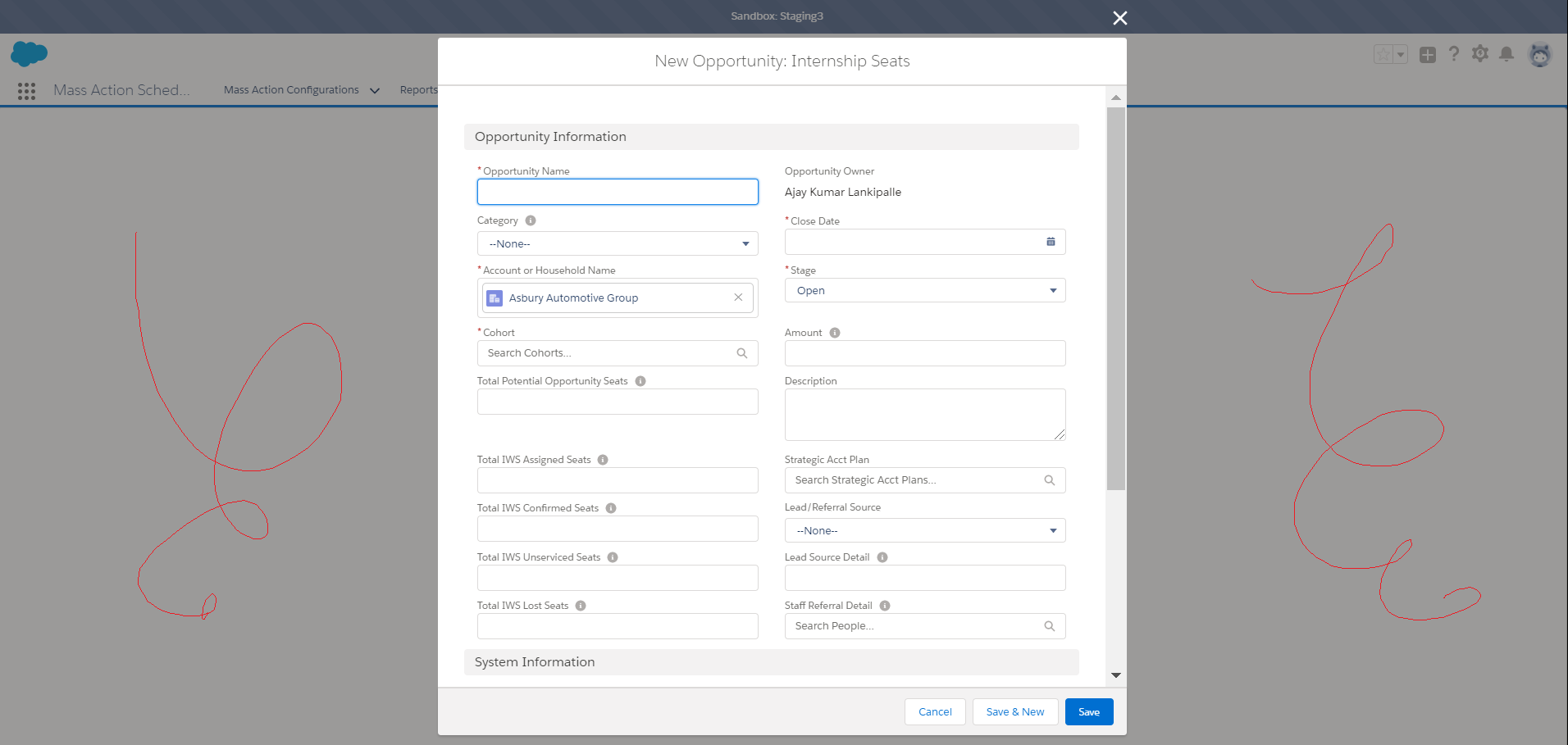This screenshot has height=745, width=1568.
Task: Open the notifications bell
Action: [1506, 54]
